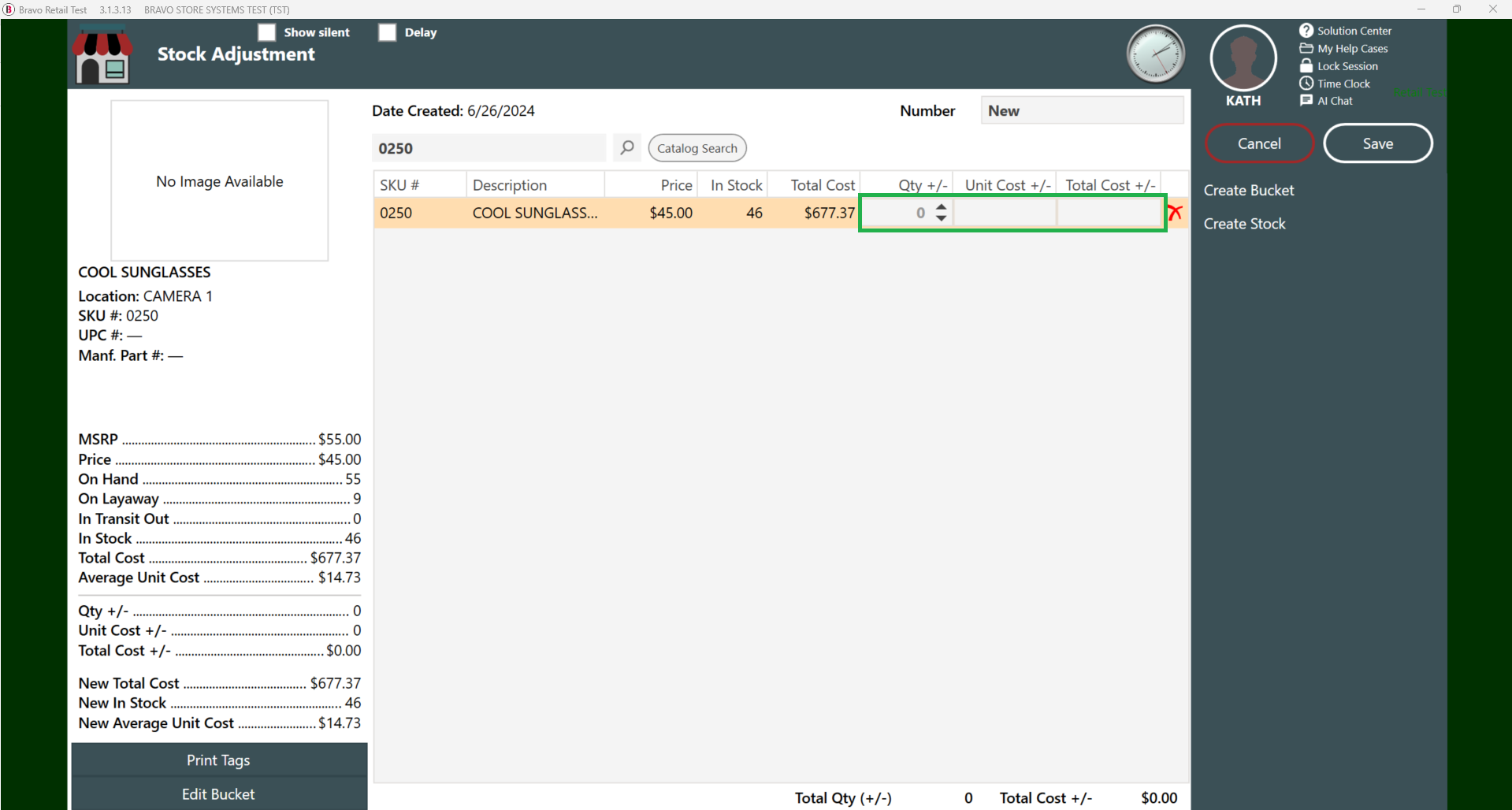The height and width of the screenshot is (810, 1512).
Task: Click the On Hand 55 line
Action: pos(219,479)
